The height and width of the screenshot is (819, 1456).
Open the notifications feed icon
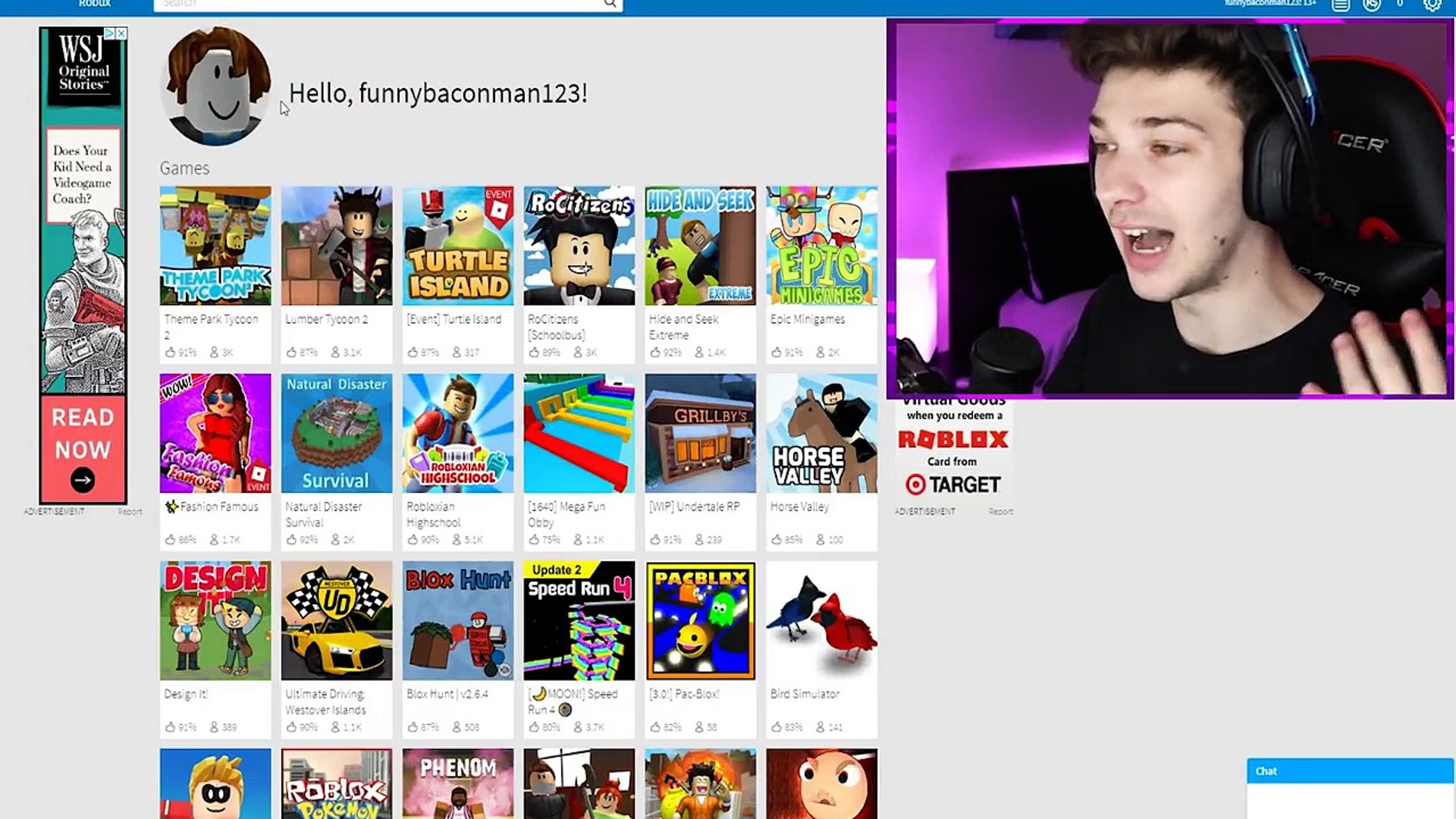tap(1341, 5)
